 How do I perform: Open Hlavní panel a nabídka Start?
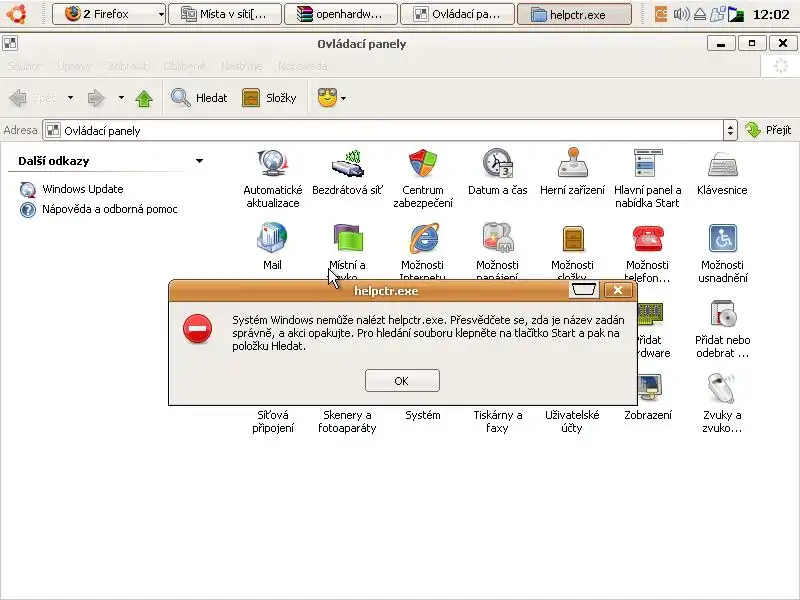(x=647, y=178)
